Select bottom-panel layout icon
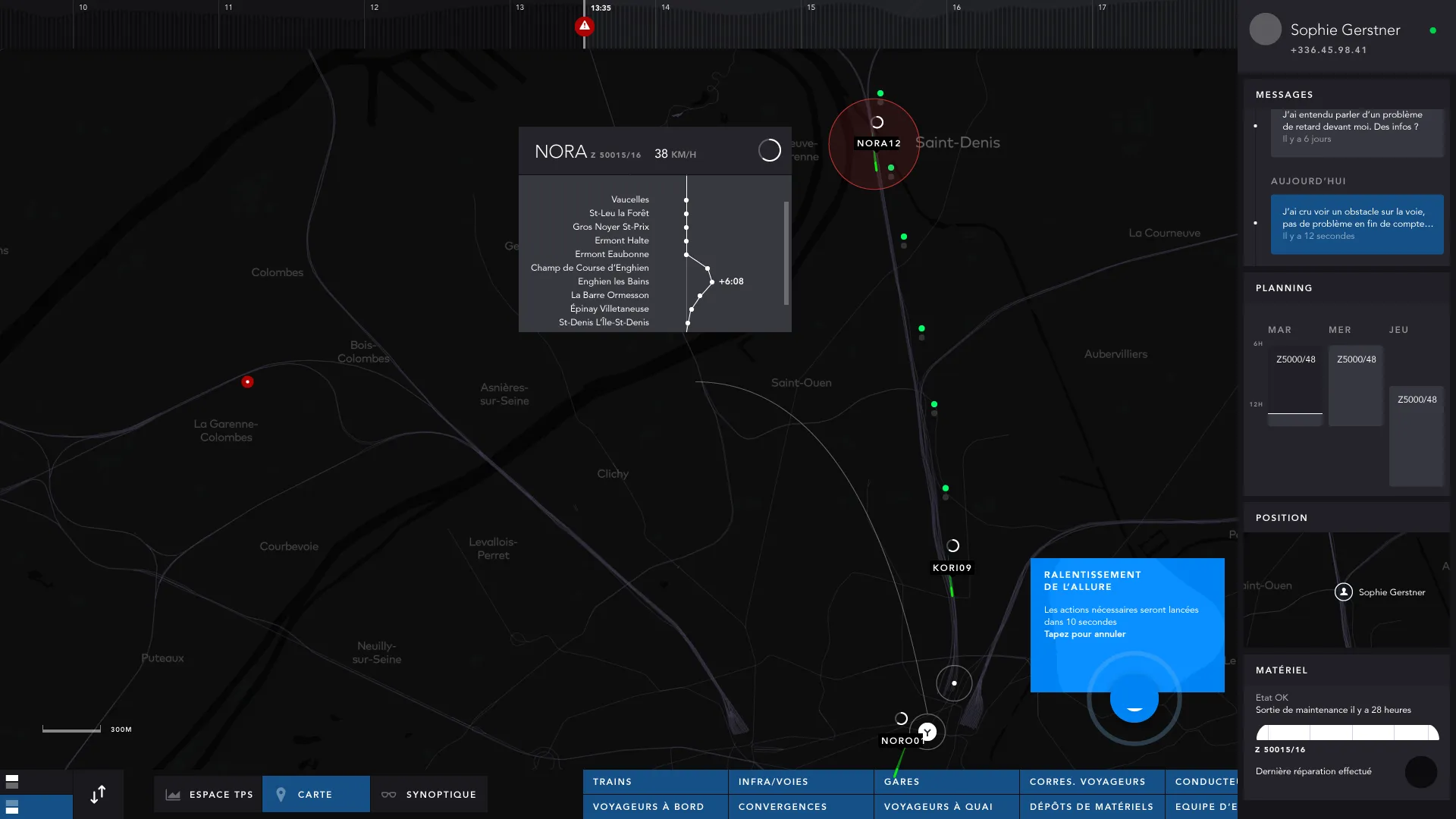This screenshot has height=819, width=1456. [x=12, y=806]
